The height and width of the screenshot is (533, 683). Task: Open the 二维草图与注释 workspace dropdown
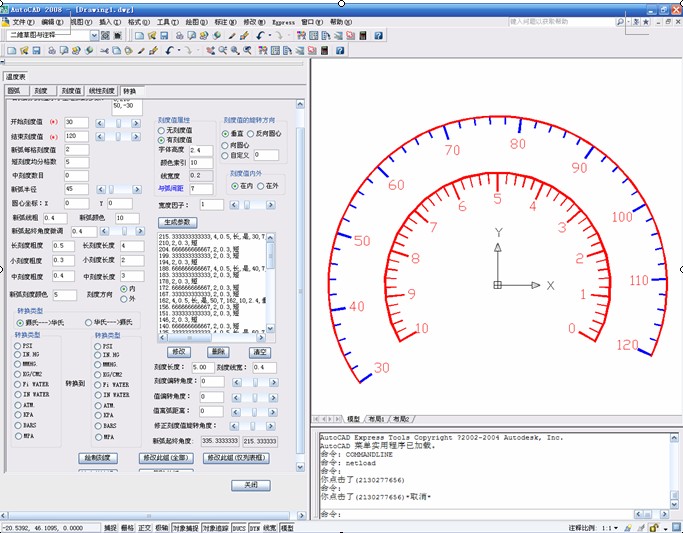[x=94, y=35]
